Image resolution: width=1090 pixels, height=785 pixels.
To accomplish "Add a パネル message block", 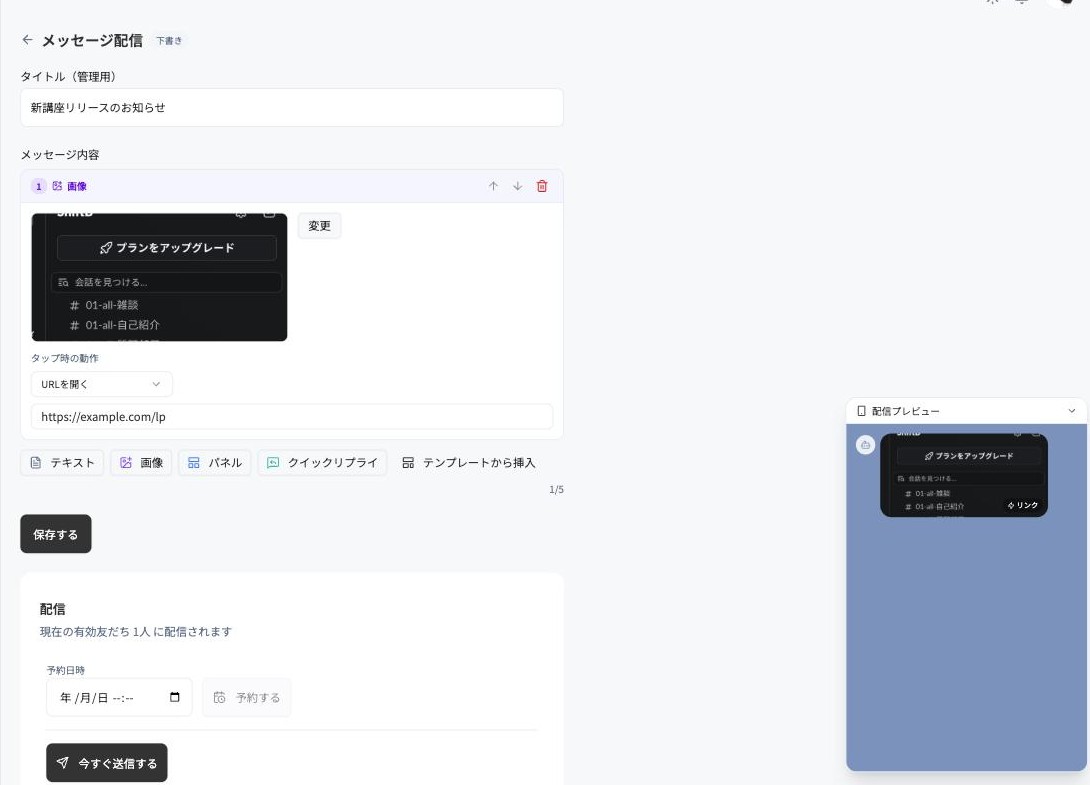I will [x=214, y=462].
